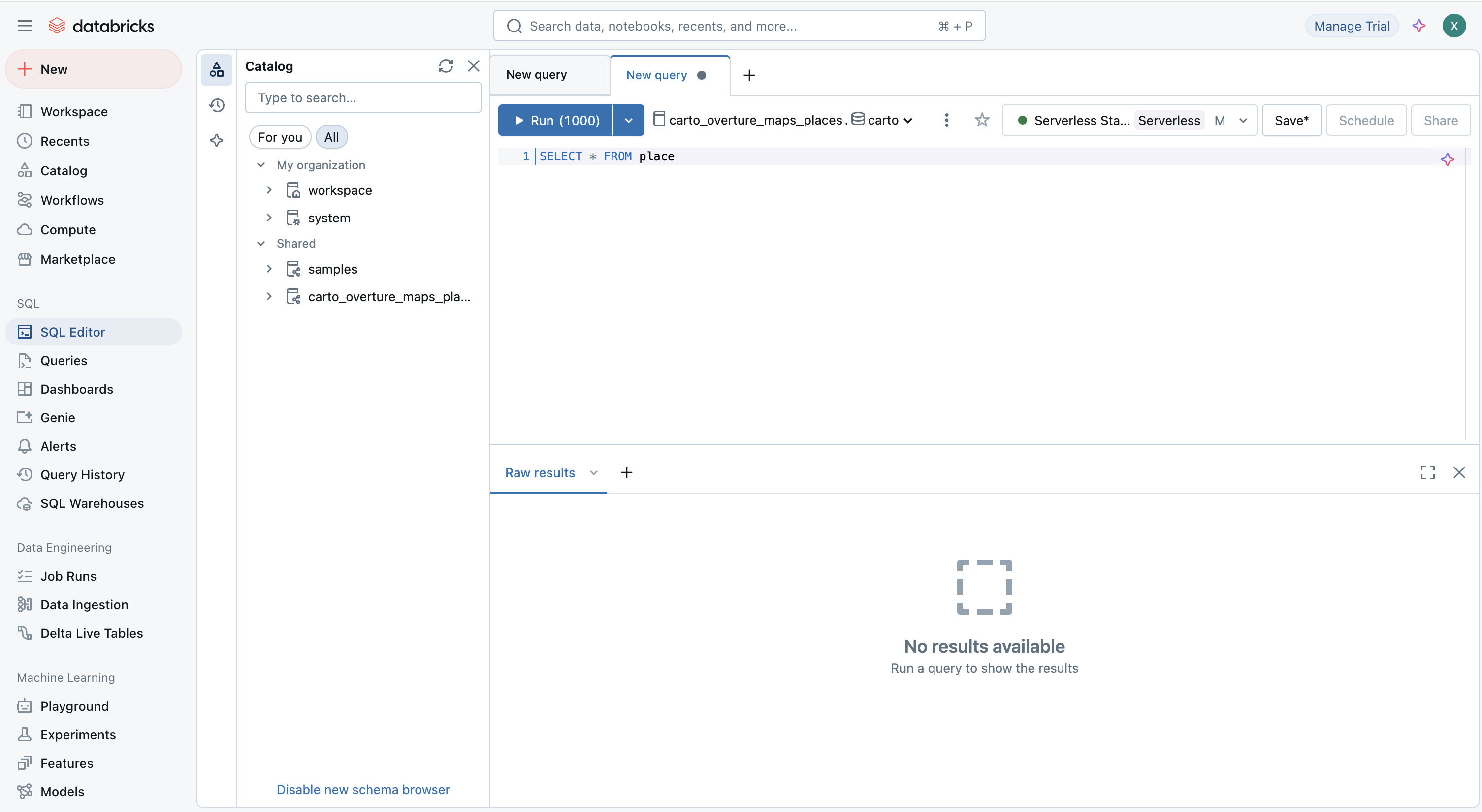Select the 'All' catalog filter
The image size is (1482, 812).
pyautogui.click(x=331, y=137)
